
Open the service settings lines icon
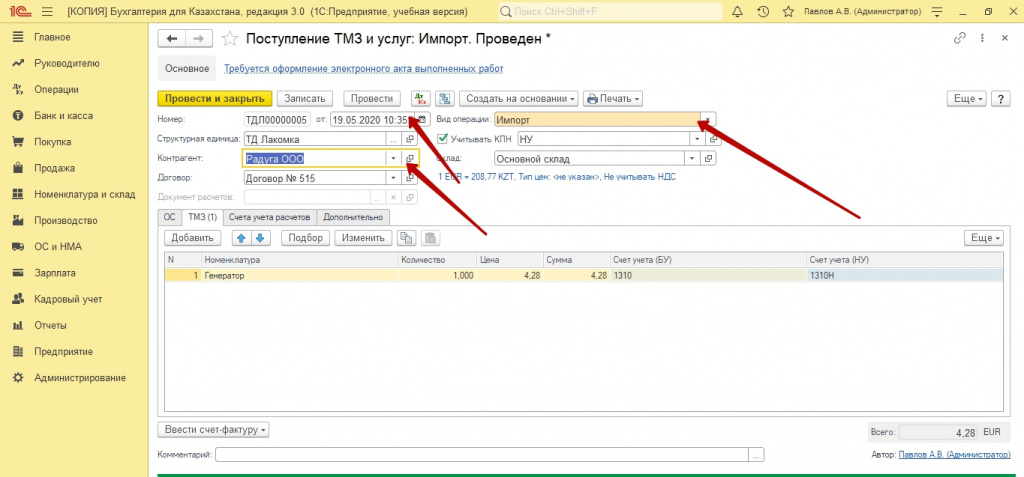pyautogui.click(x=938, y=12)
